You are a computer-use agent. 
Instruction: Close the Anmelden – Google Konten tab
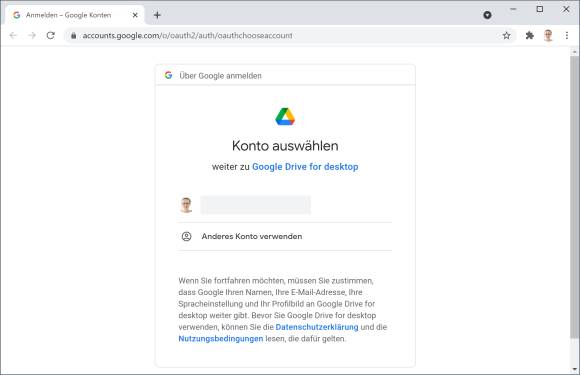pyautogui.click(x=135, y=15)
